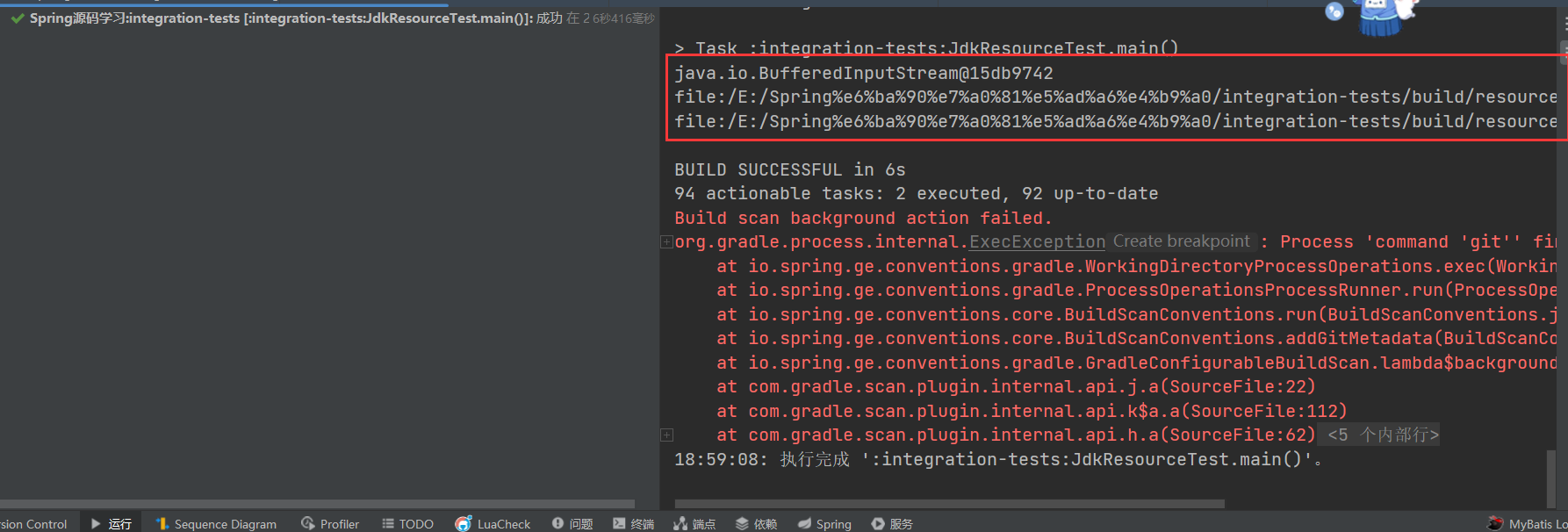Screen dimensions: 1568x532
Task: Open the 终端 (Terminal) tool window
Action: (633, 523)
